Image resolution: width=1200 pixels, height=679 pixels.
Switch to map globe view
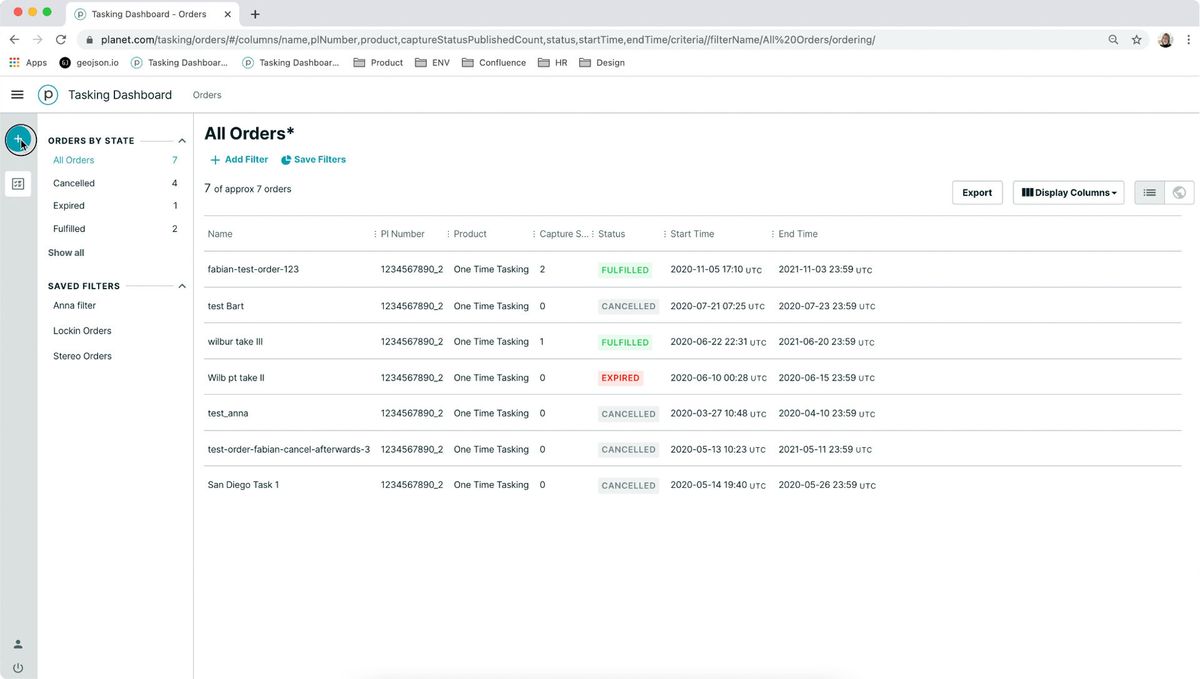[x=1179, y=193]
